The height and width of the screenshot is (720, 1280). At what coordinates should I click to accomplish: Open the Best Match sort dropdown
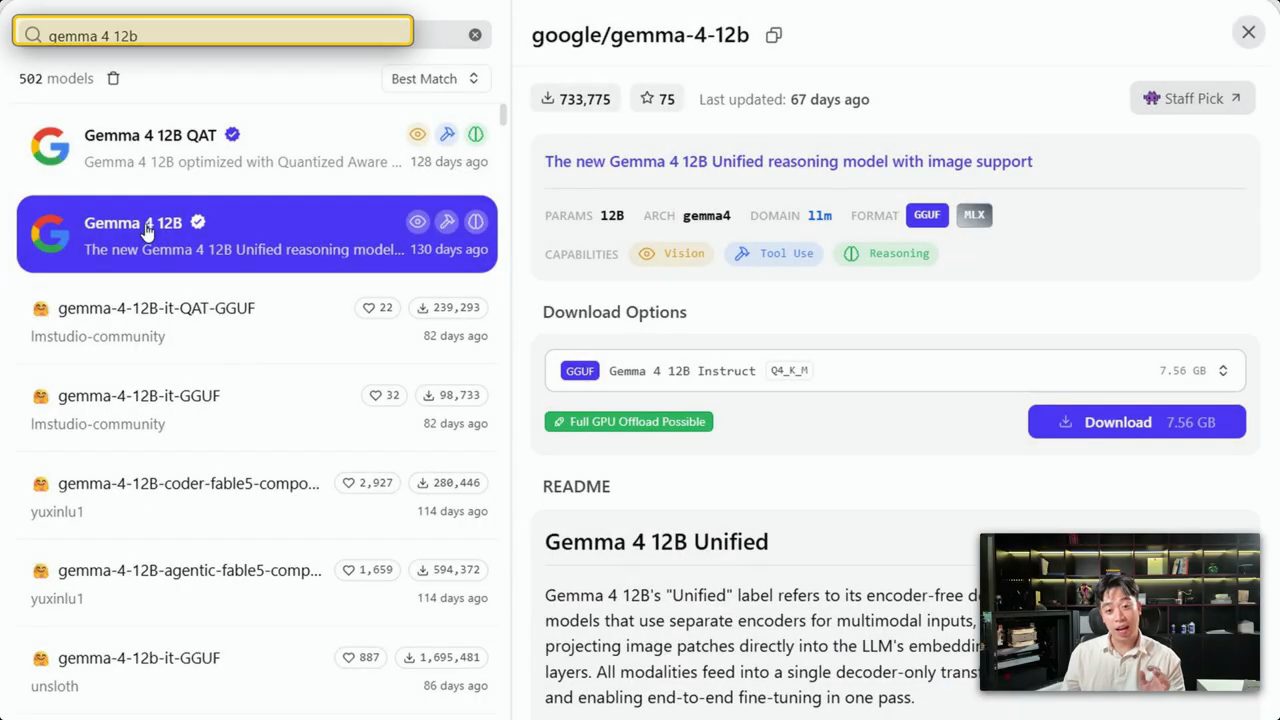pyautogui.click(x=435, y=78)
